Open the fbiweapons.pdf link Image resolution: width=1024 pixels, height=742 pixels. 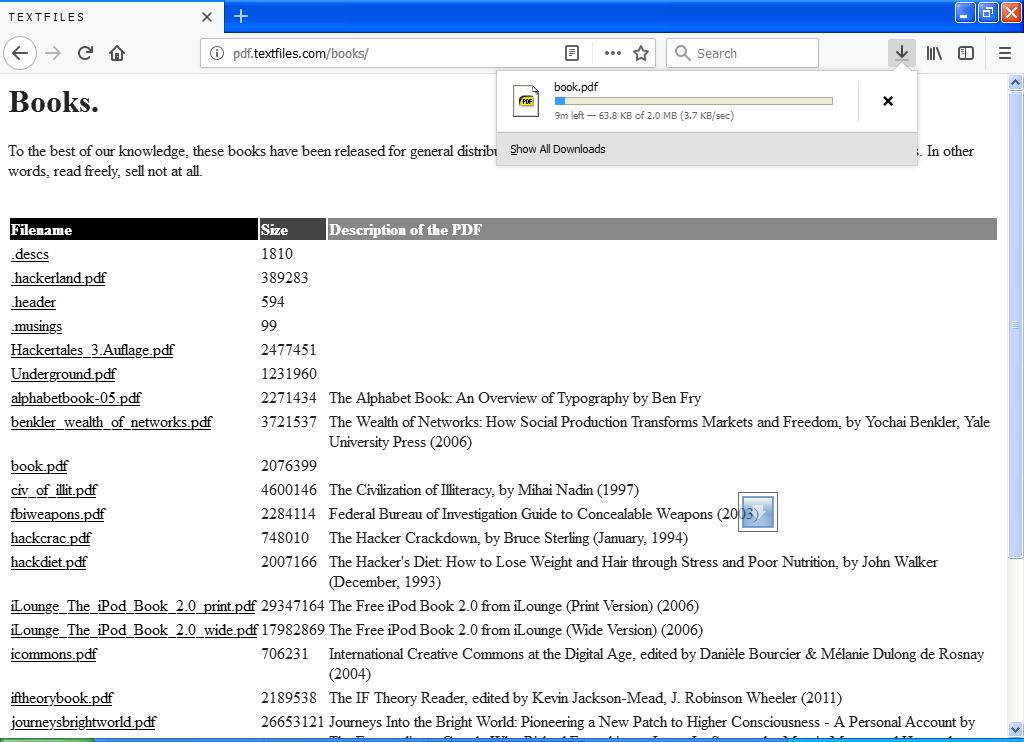tap(57, 515)
